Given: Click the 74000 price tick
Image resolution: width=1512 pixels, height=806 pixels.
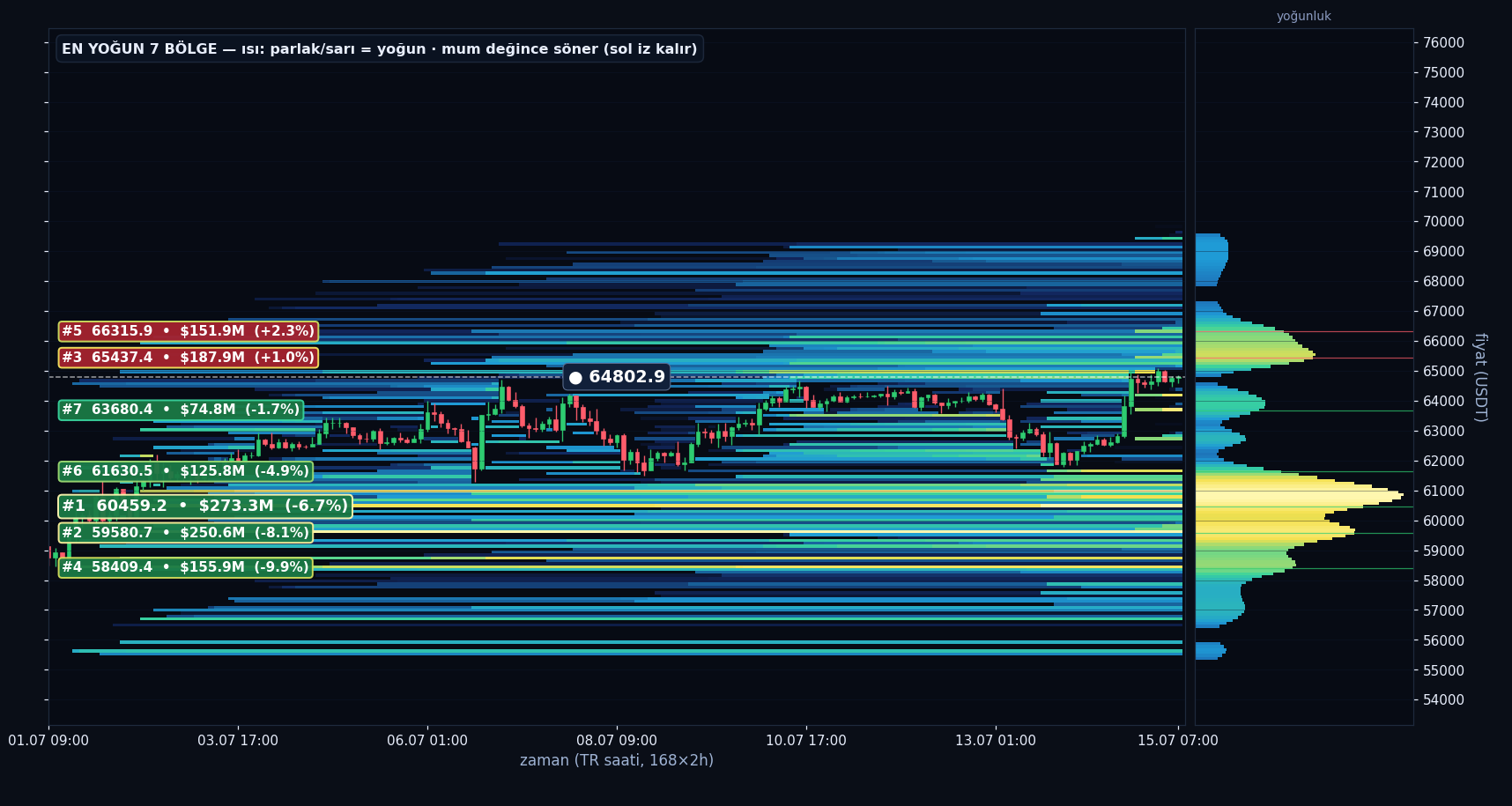Looking at the screenshot, I should coord(1443,102).
